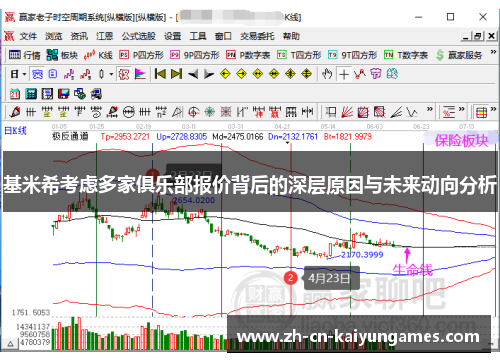
Task: Jump to first bar playback arrow
Action: coord(160,74)
